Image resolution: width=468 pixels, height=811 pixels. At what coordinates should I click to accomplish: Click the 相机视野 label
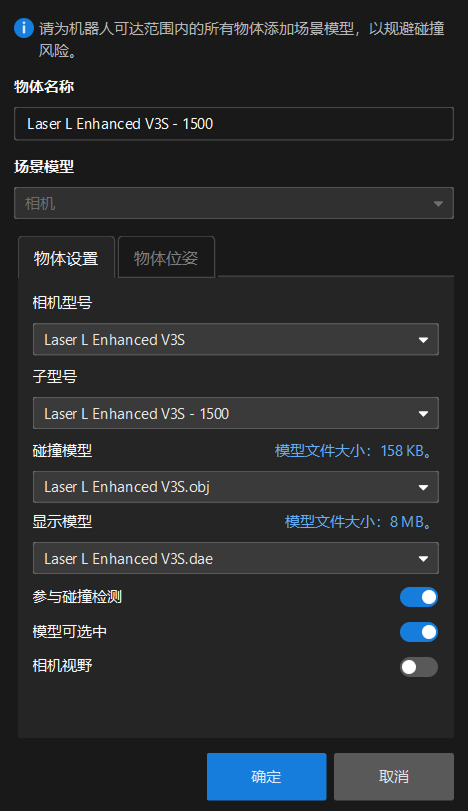coord(63,666)
